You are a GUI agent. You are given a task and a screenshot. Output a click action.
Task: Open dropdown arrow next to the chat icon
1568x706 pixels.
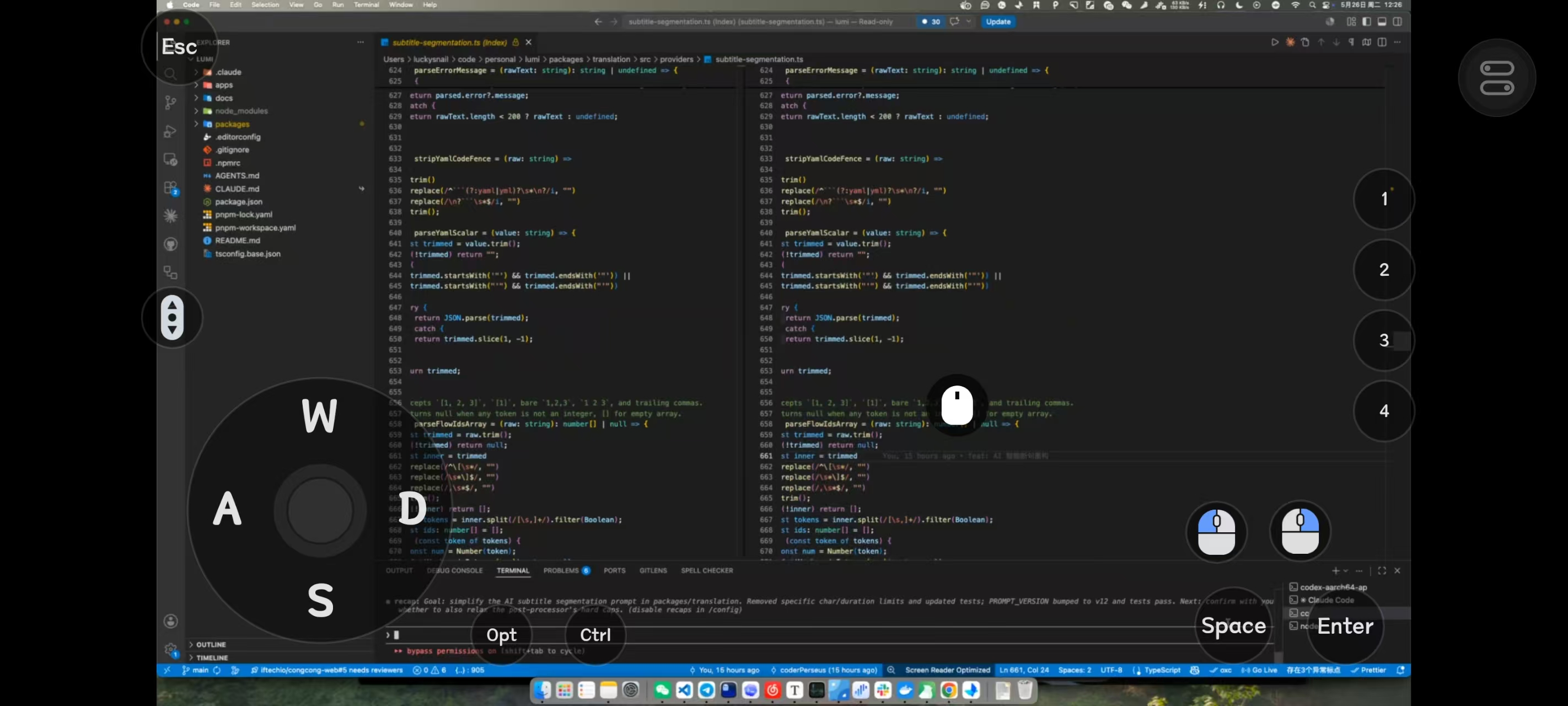click(969, 22)
